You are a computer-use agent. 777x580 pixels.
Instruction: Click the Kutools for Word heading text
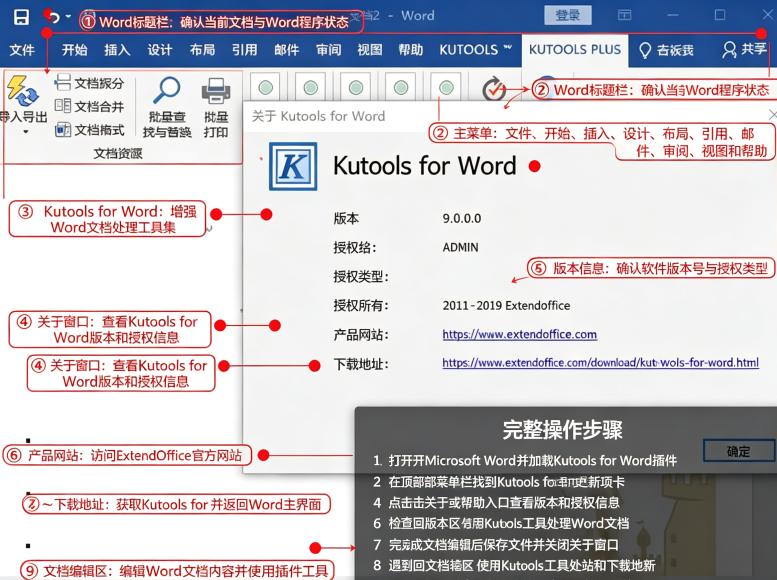pos(425,166)
